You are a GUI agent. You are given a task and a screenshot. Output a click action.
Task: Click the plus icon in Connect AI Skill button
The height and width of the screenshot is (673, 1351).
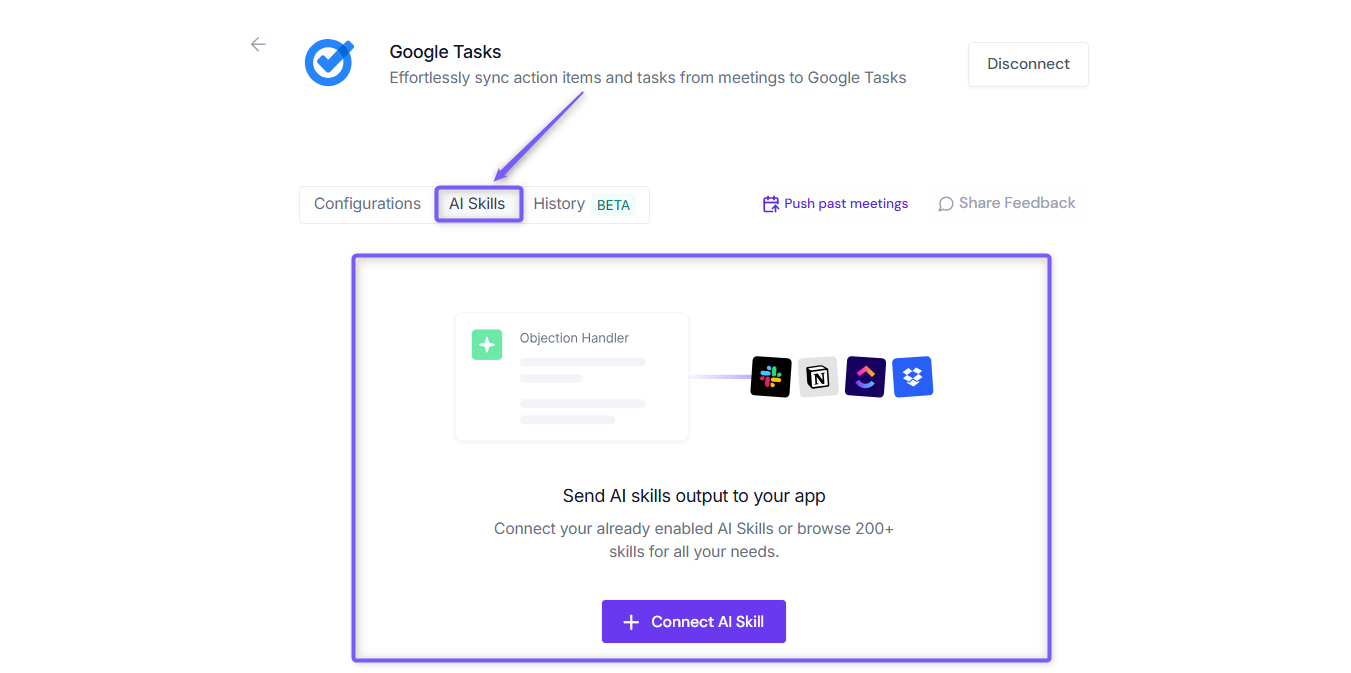631,622
